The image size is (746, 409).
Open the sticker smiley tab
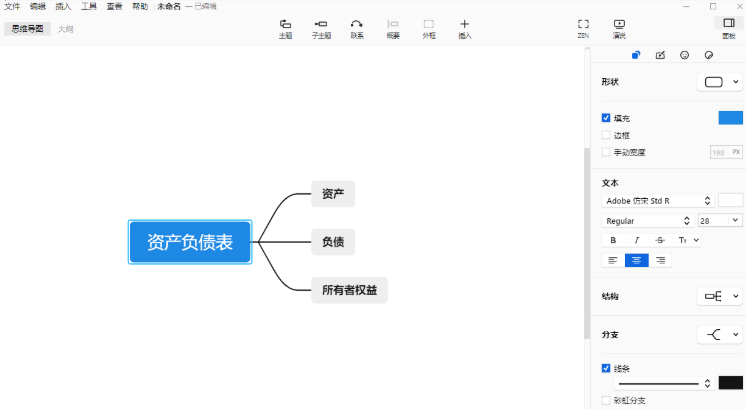pyautogui.click(x=684, y=55)
